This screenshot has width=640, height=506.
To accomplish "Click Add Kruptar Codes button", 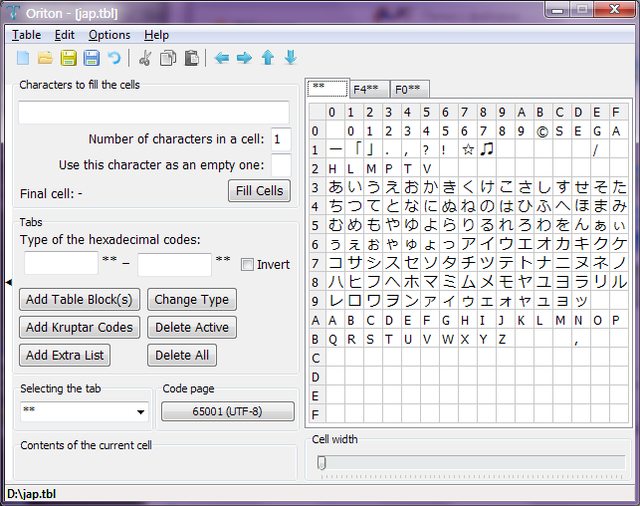I will tap(80, 327).
